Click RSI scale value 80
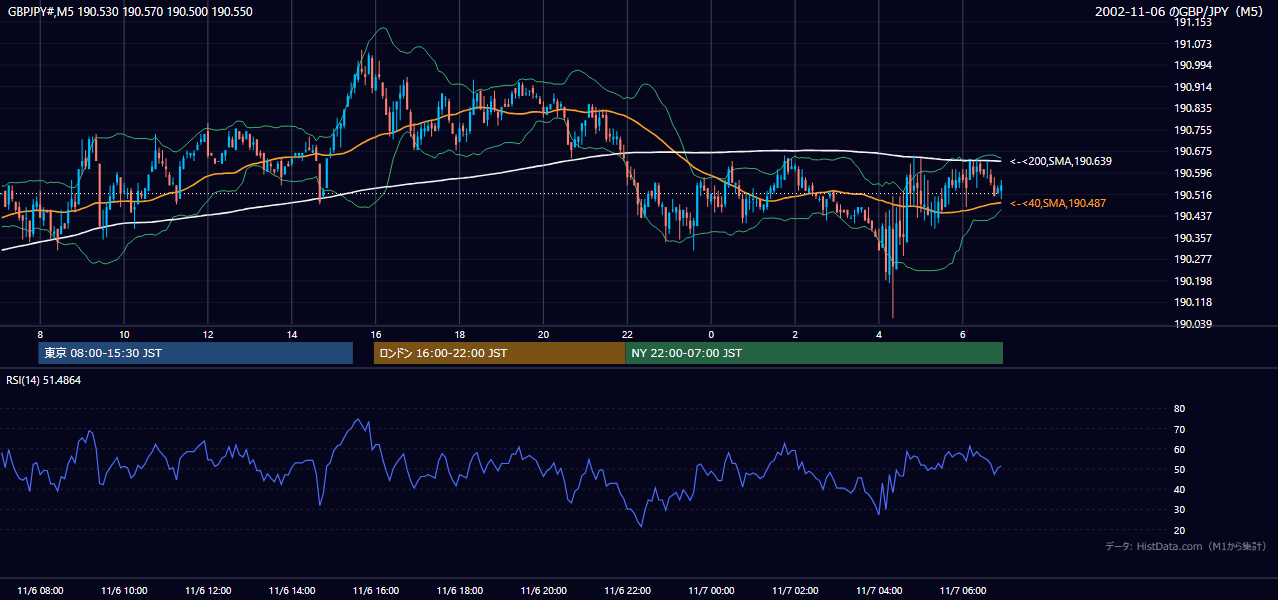 click(x=1179, y=409)
